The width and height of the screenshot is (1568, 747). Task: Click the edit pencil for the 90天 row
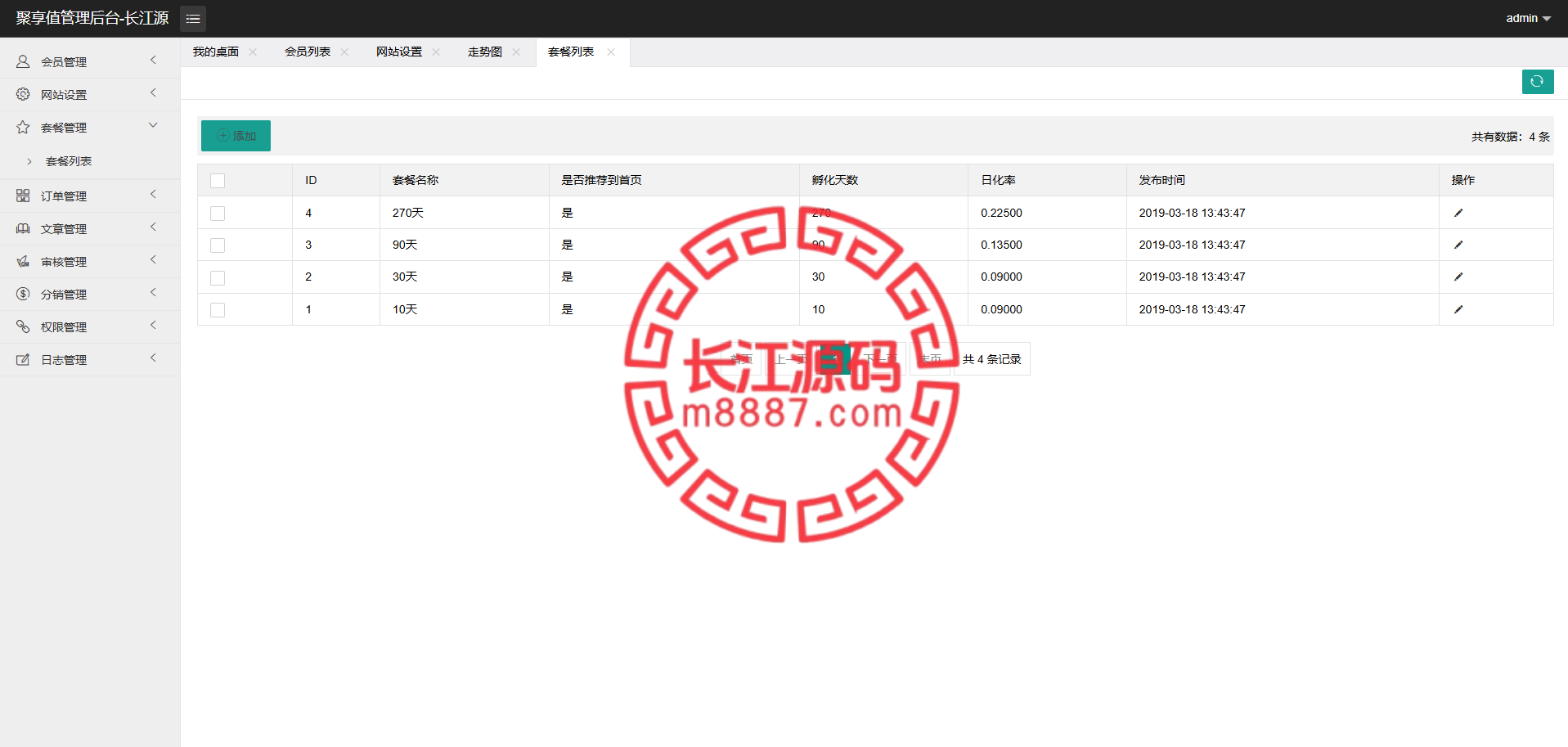tap(1458, 245)
